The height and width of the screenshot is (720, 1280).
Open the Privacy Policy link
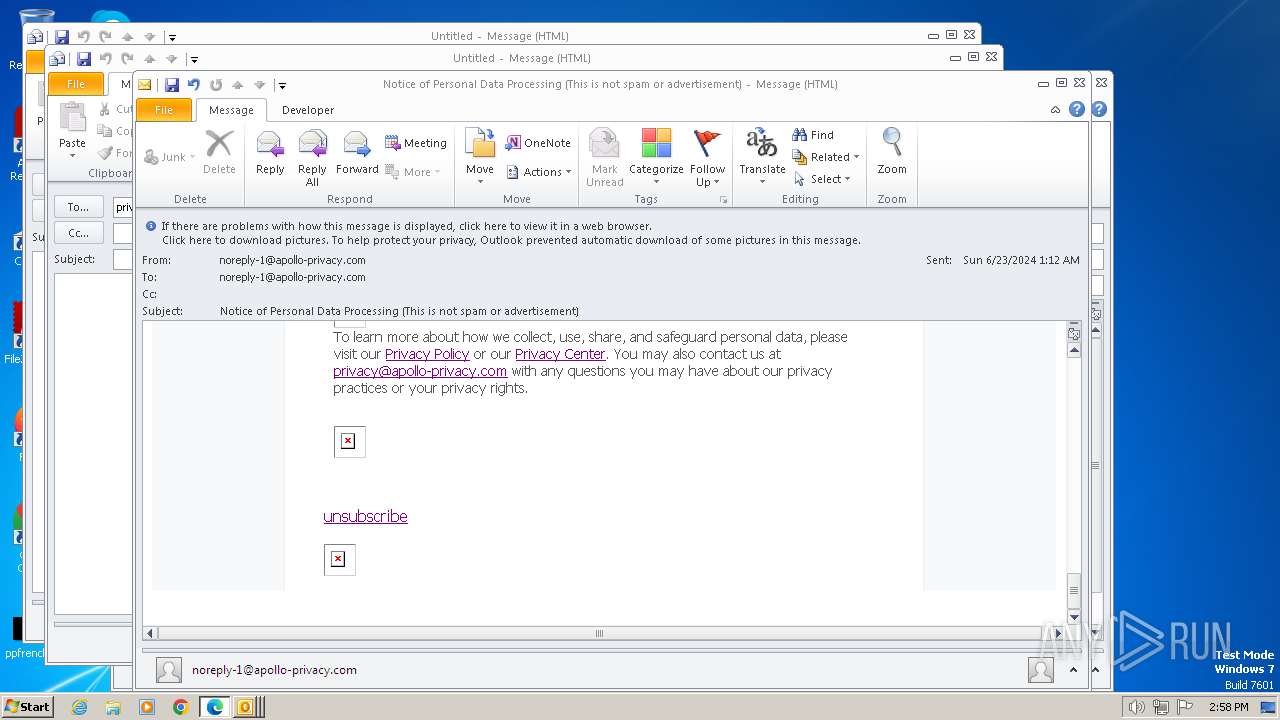click(x=427, y=354)
